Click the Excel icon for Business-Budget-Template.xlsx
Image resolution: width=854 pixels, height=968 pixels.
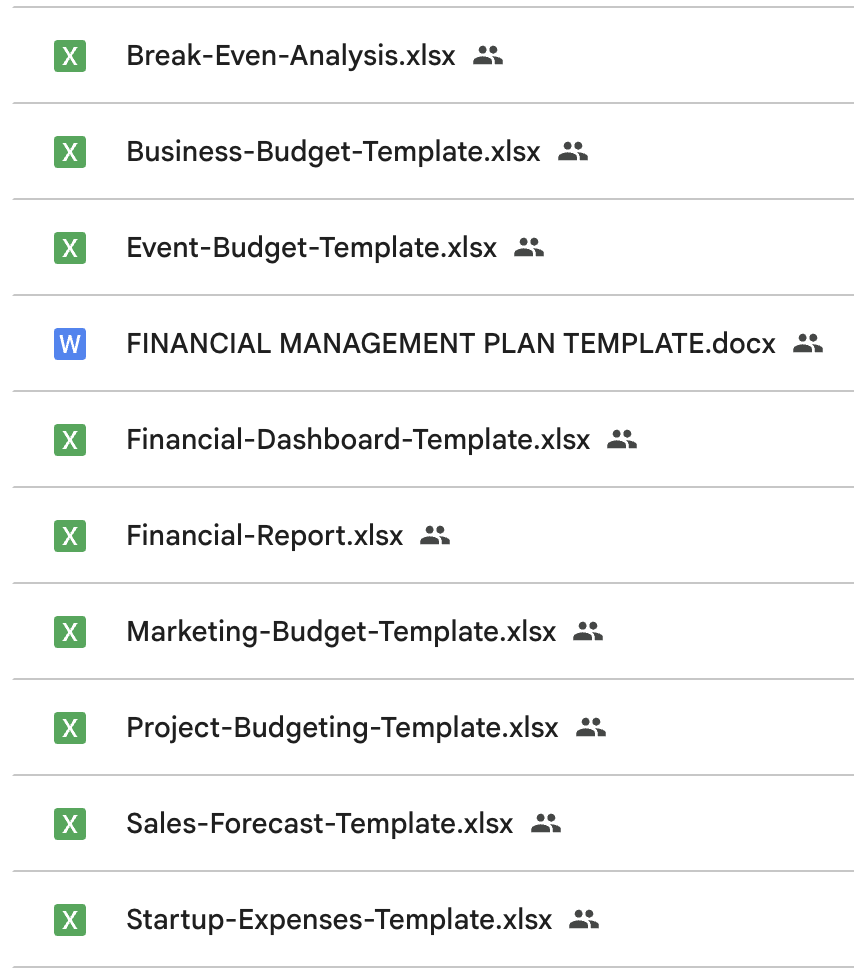(x=70, y=152)
